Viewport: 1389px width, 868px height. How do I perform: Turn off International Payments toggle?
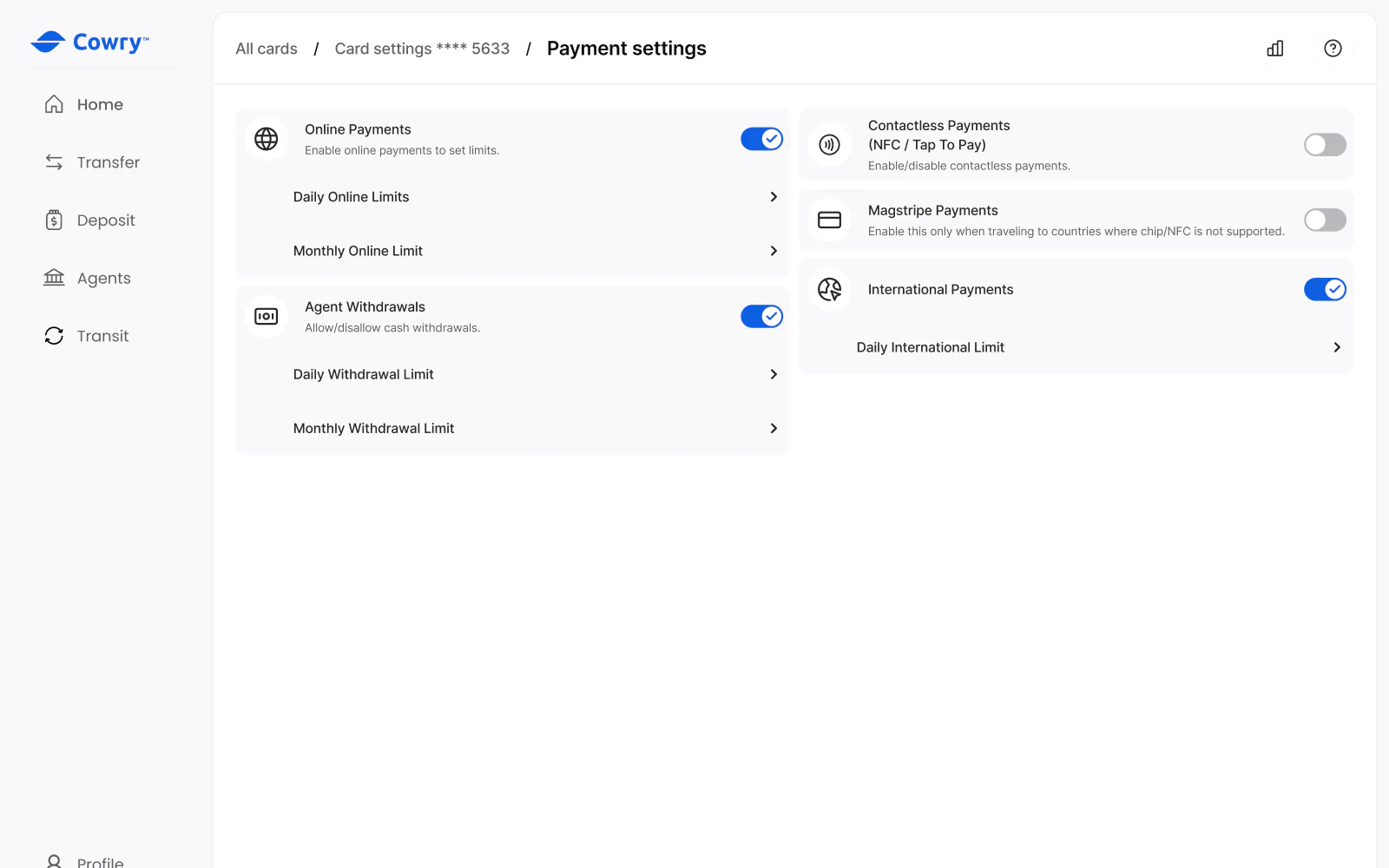click(x=1325, y=289)
